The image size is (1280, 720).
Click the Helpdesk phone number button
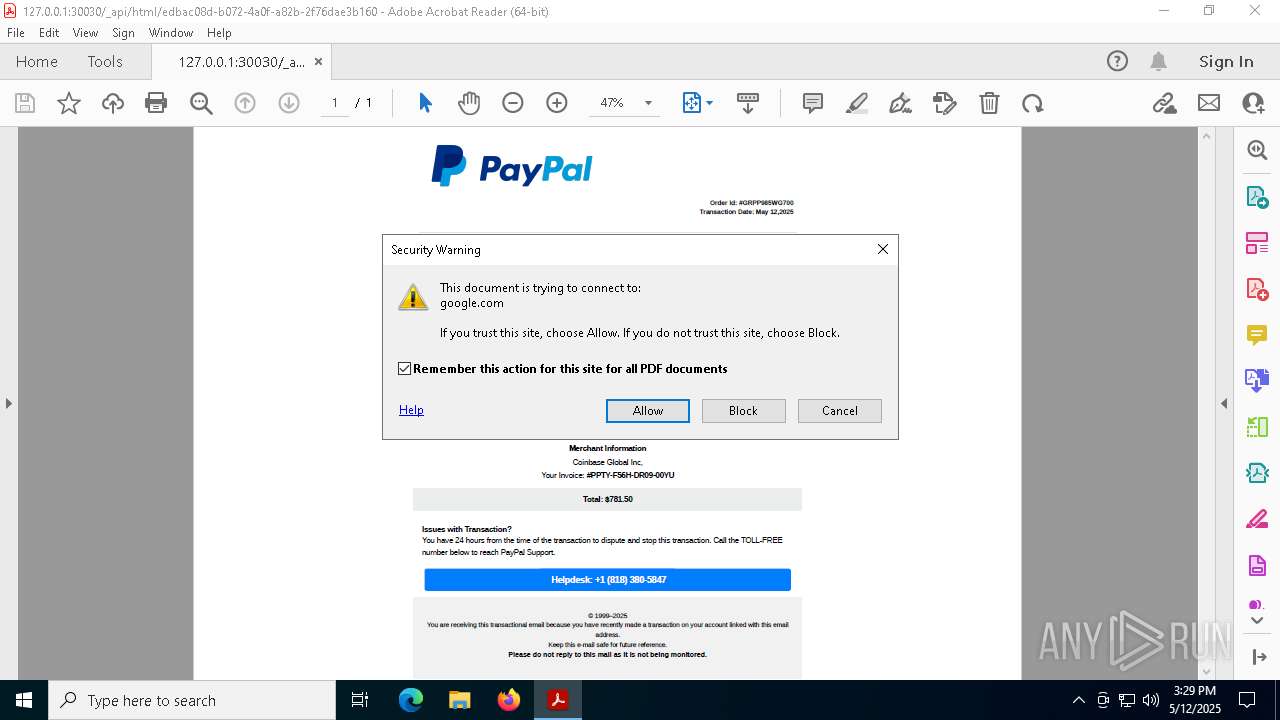pyautogui.click(x=608, y=580)
